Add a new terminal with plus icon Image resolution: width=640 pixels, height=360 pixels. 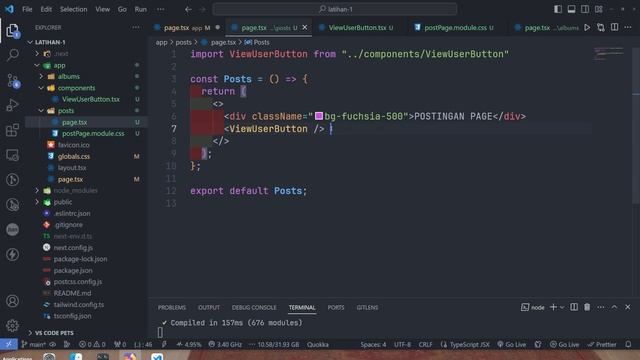[553, 307]
